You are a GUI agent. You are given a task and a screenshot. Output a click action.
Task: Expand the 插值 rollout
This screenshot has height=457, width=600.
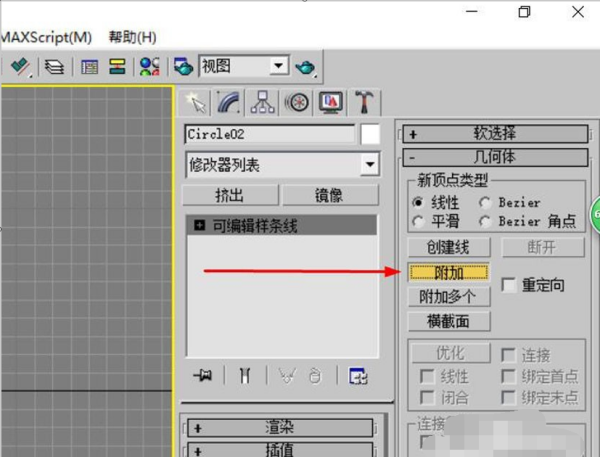click(280, 450)
